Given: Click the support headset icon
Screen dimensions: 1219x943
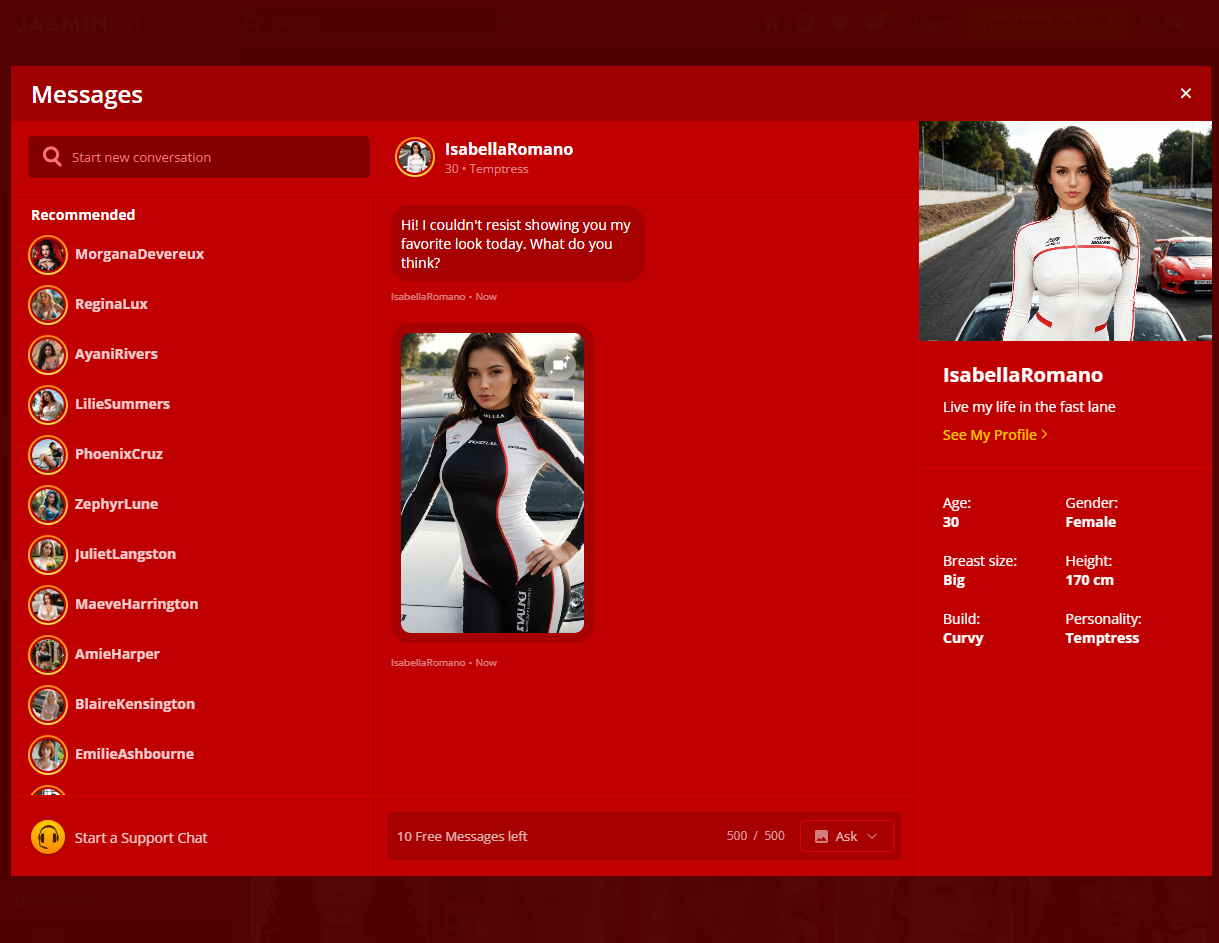Looking at the screenshot, I should [x=48, y=837].
